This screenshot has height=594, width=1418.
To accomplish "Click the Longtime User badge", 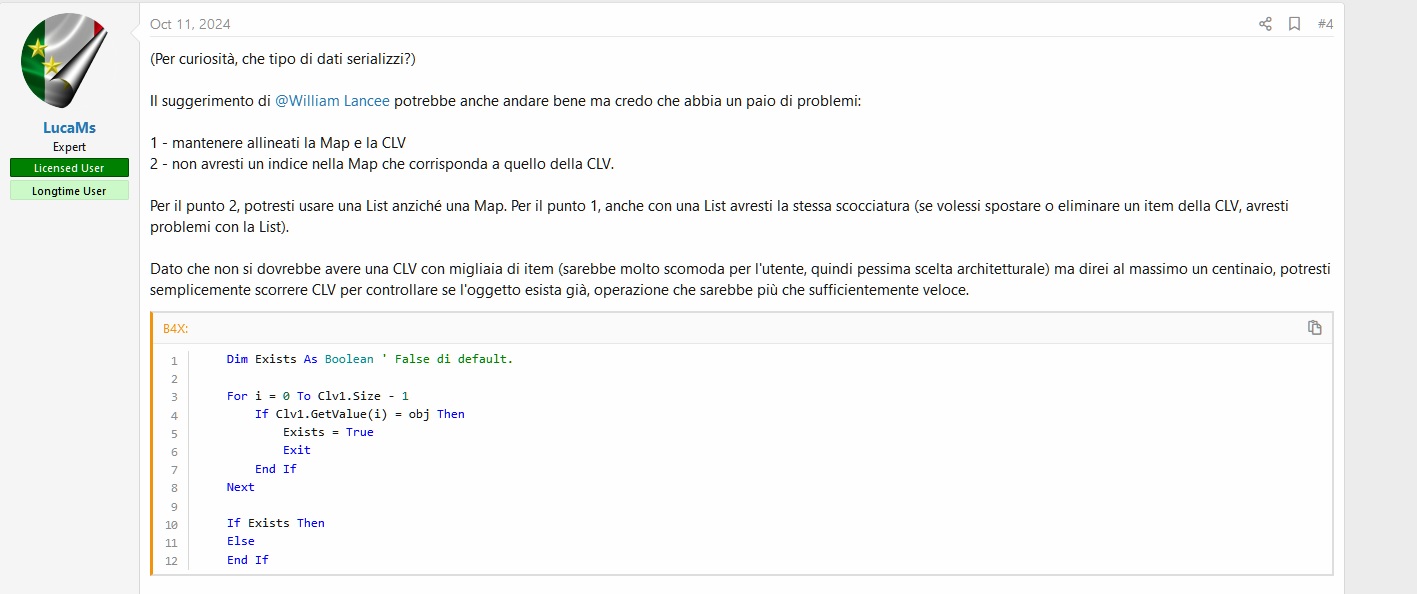I will (x=69, y=191).
